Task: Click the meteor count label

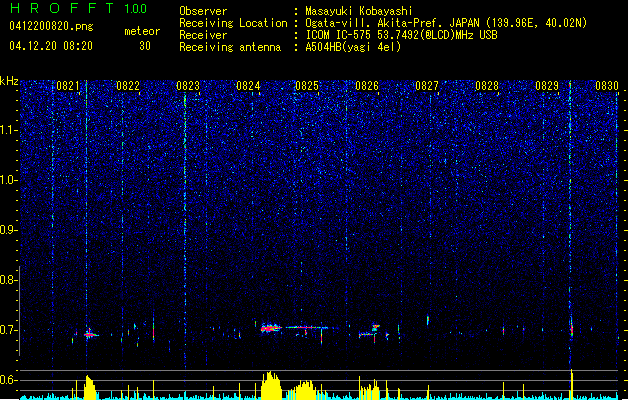Action: click(142, 31)
